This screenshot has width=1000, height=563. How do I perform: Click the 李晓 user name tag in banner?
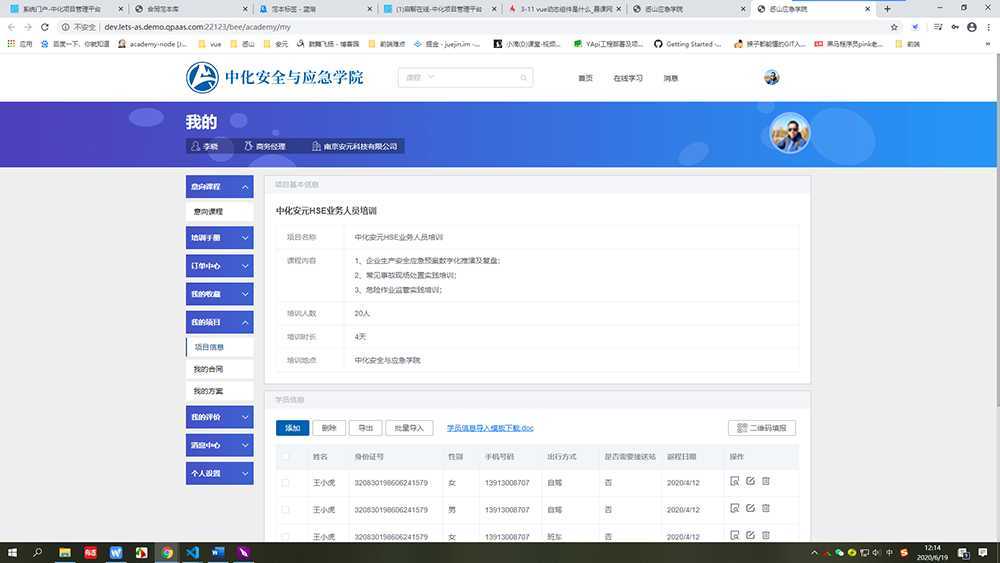(204, 146)
